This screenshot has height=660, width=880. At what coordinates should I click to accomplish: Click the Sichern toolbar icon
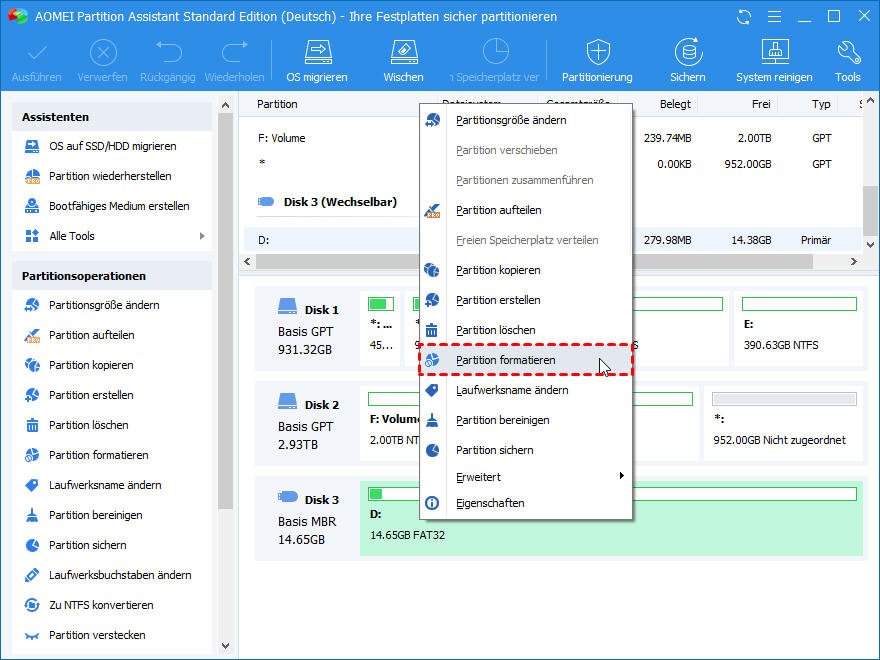tap(687, 60)
